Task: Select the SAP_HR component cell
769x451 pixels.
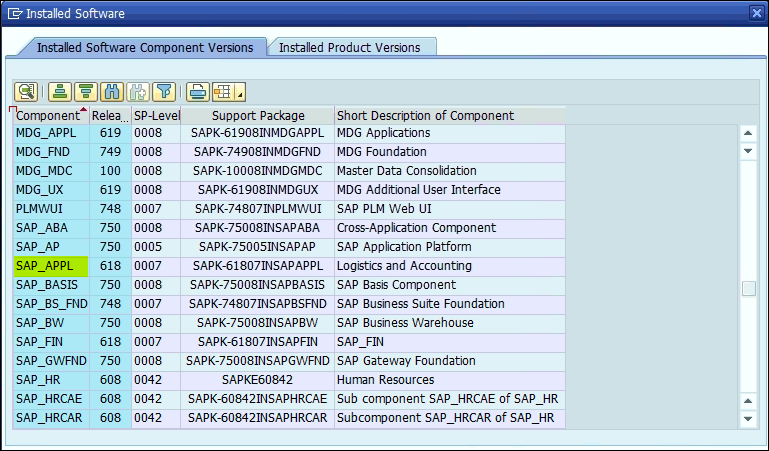Action: pyautogui.click(x=51, y=380)
